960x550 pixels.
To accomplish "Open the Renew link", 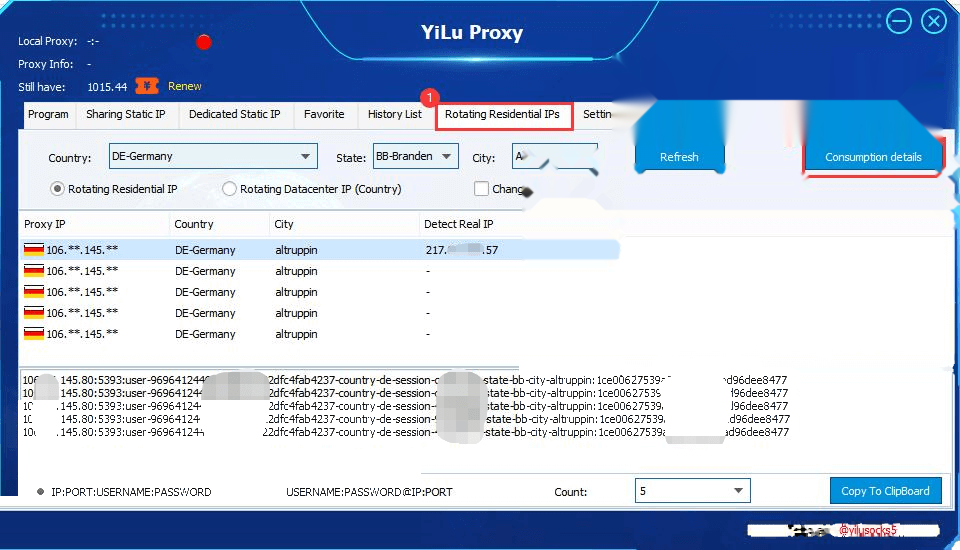I will coord(184,86).
